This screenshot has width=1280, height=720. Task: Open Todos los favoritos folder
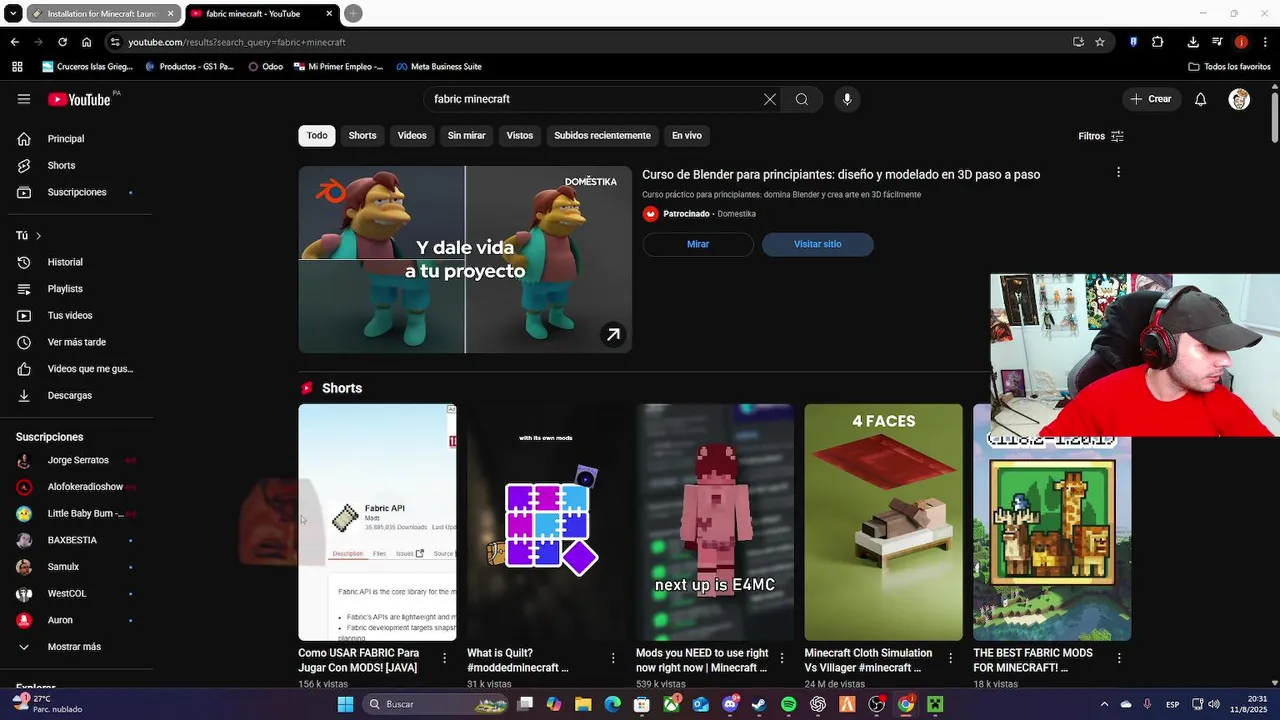click(x=1230, y=67)
